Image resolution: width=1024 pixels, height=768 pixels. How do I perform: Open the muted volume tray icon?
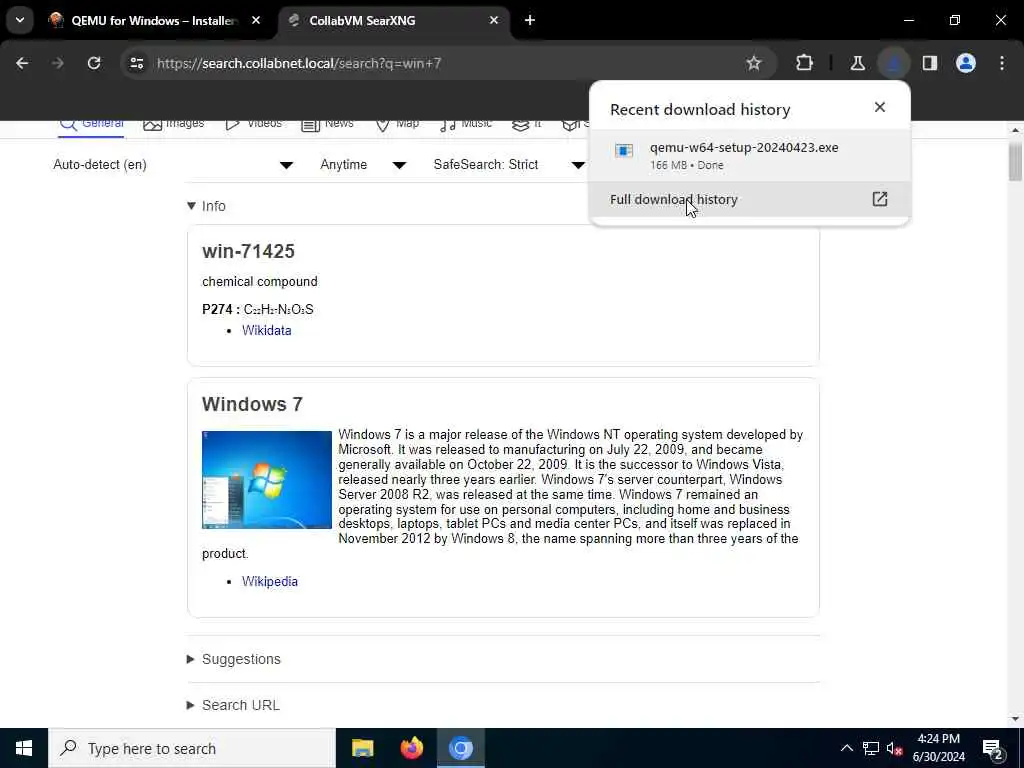[894, 748]
